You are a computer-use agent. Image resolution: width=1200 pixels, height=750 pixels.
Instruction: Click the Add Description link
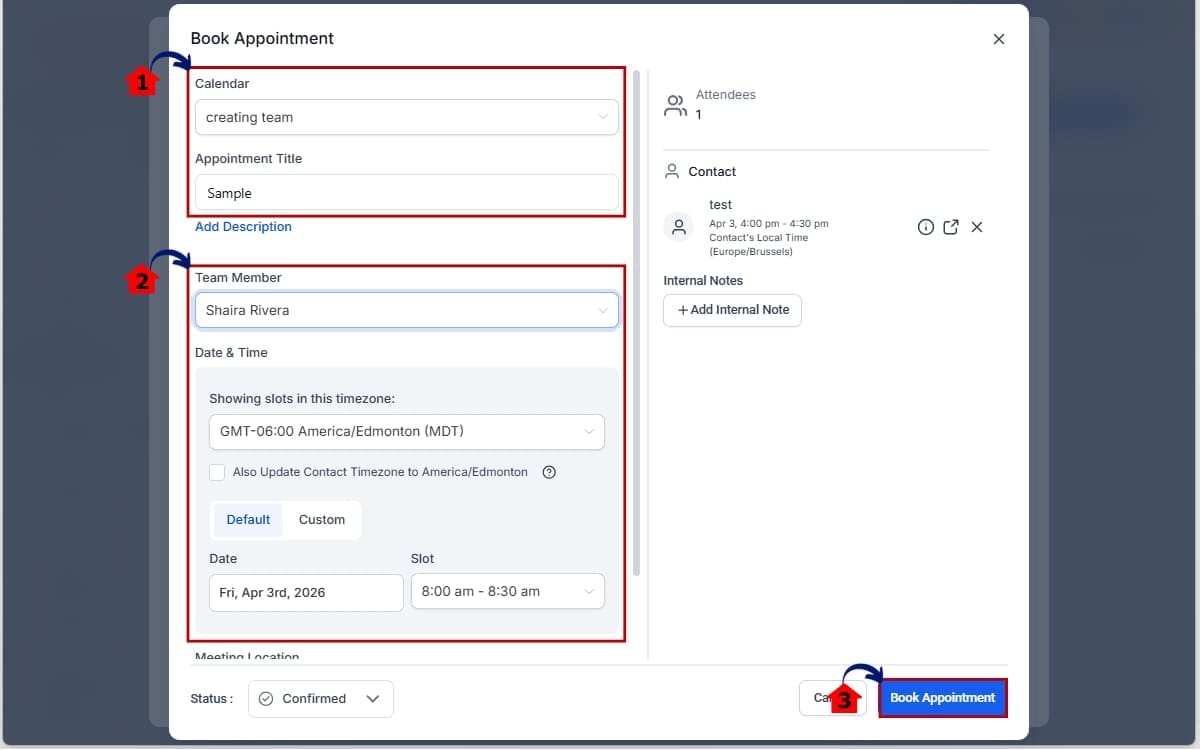point(243,227)
